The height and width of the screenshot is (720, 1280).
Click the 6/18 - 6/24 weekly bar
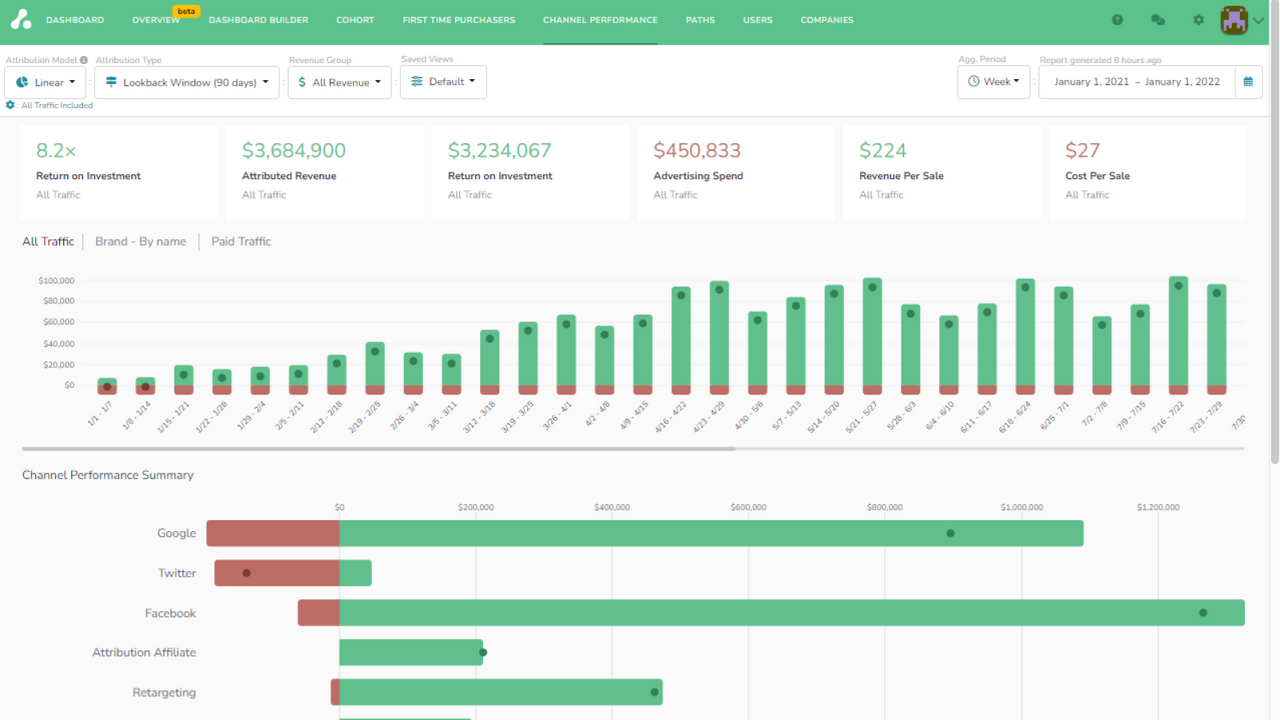click(x=1025, y=337)
